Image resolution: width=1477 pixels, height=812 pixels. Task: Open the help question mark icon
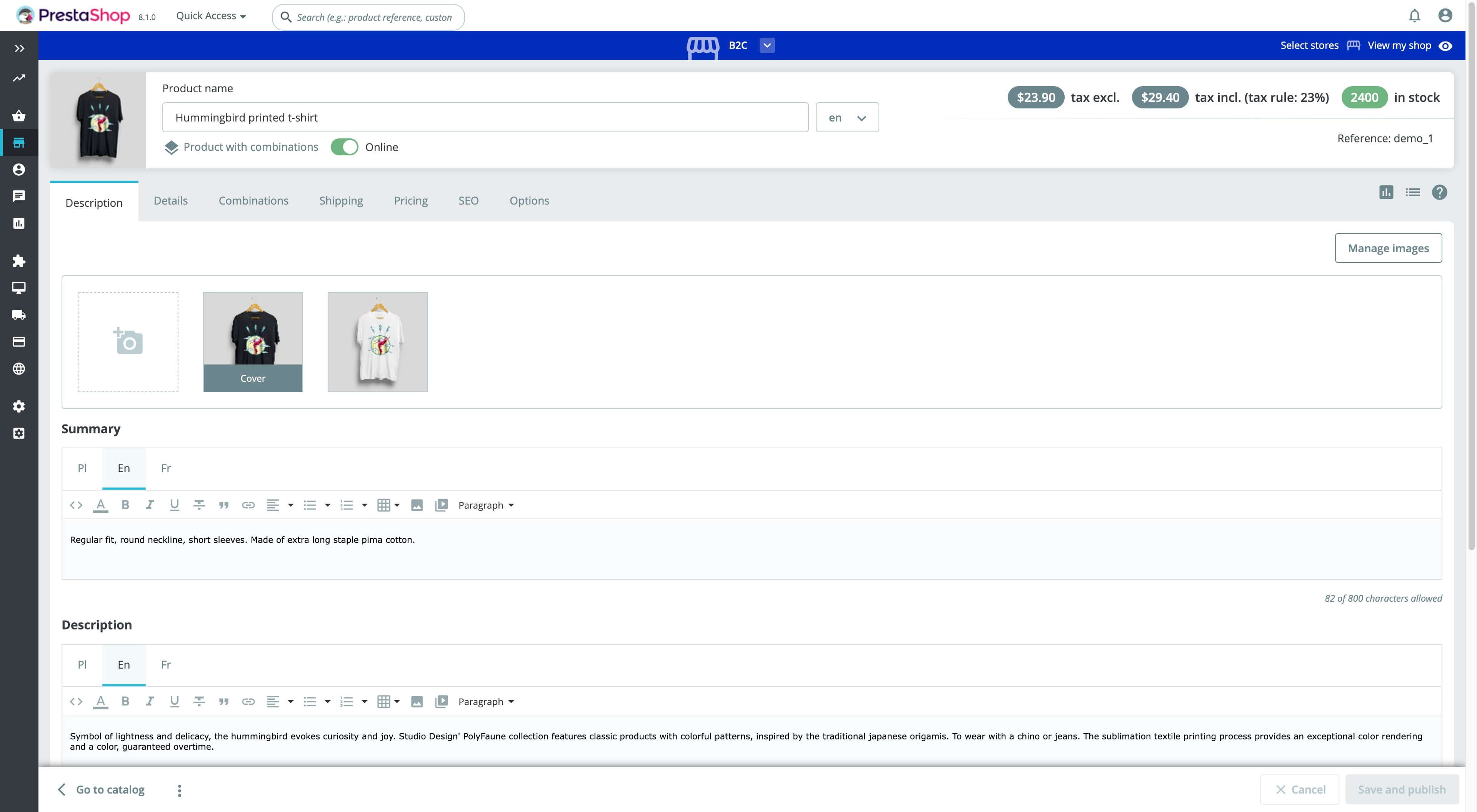coord(1439,193)
